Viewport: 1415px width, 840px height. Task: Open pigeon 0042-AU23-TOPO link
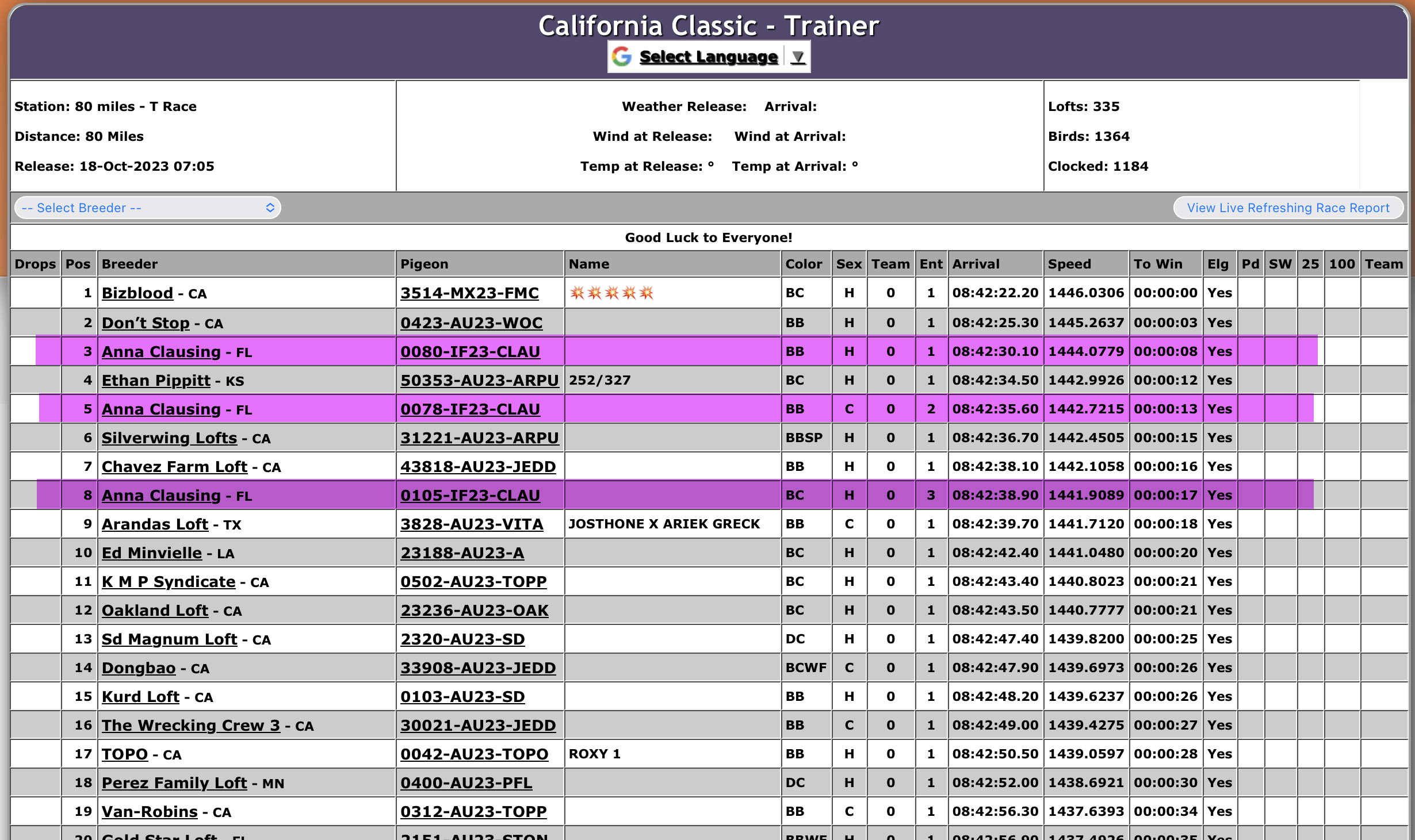pos(474,754)
